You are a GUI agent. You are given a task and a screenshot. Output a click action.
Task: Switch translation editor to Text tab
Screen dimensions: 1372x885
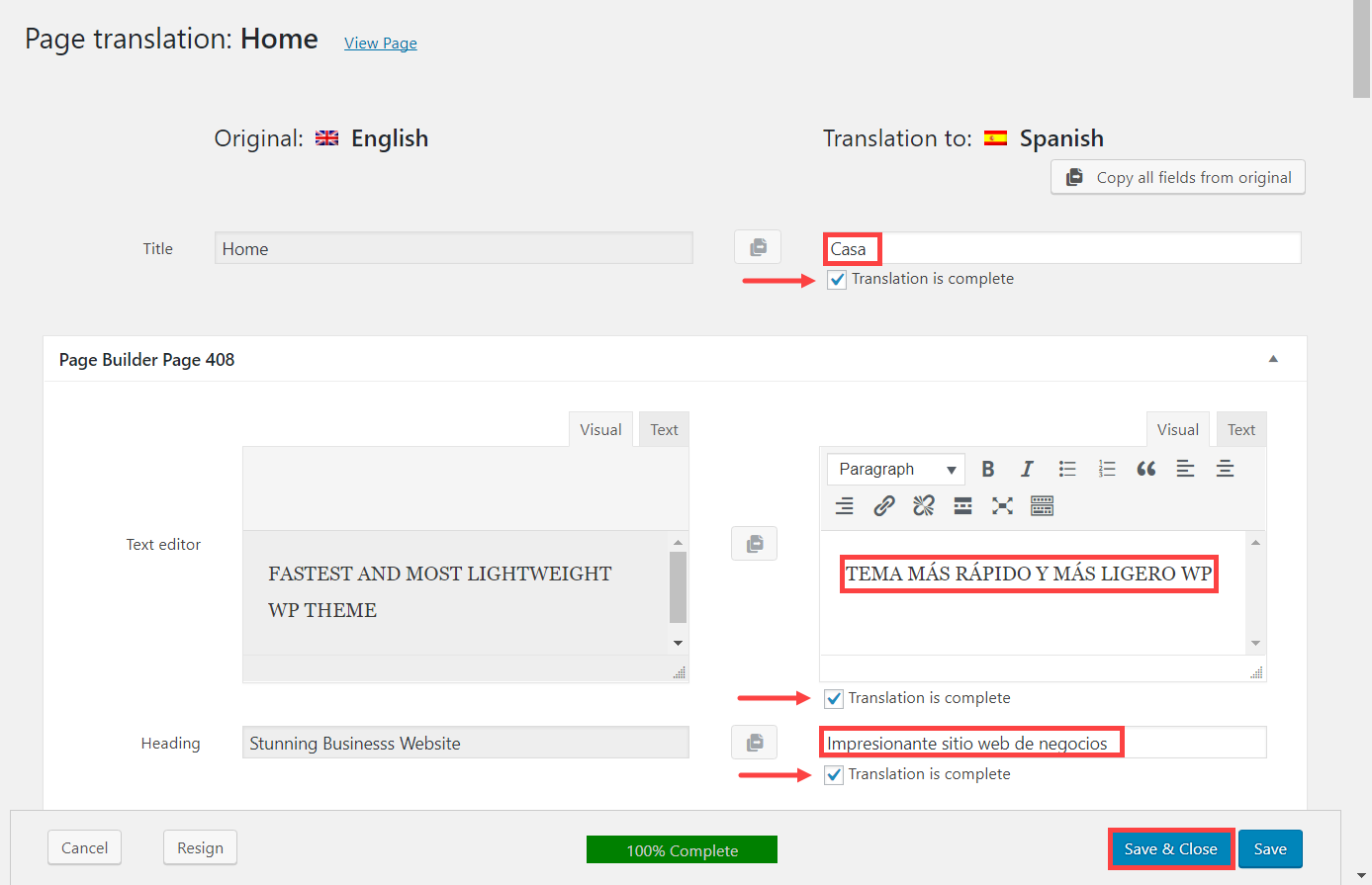pyautogui.click(x=1241, y=429)
